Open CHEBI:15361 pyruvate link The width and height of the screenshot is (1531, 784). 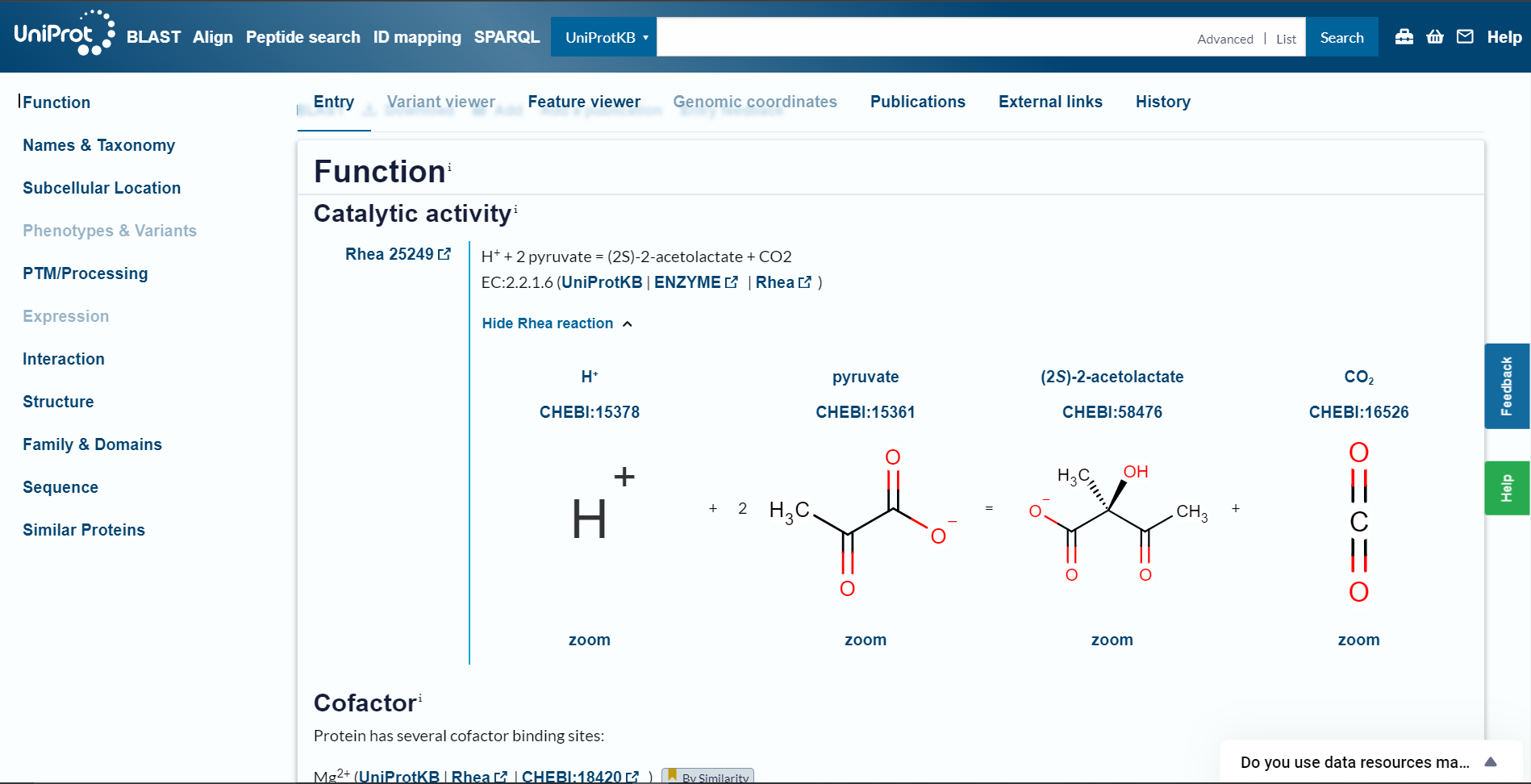pos(866,412)
